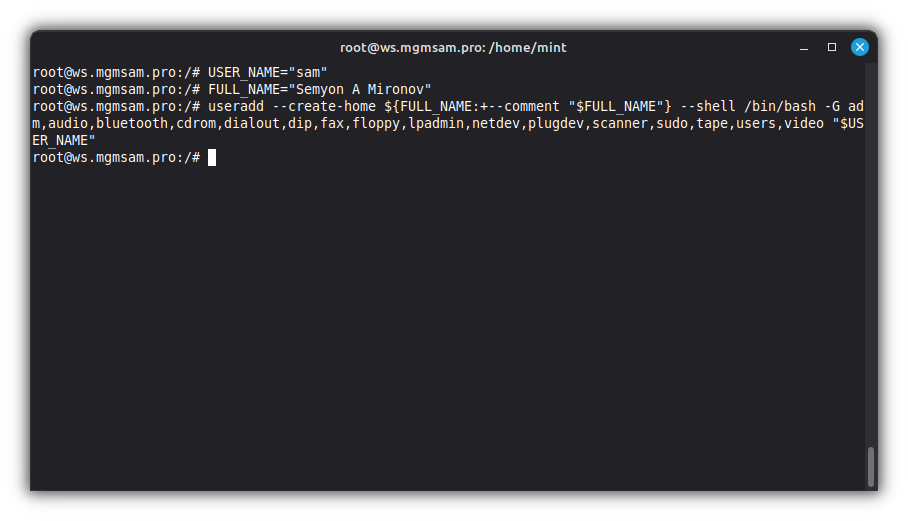Maximize the terminal window
Image resolution: width=908 pixels, height=521 pixels.
[x=831, y=47]
